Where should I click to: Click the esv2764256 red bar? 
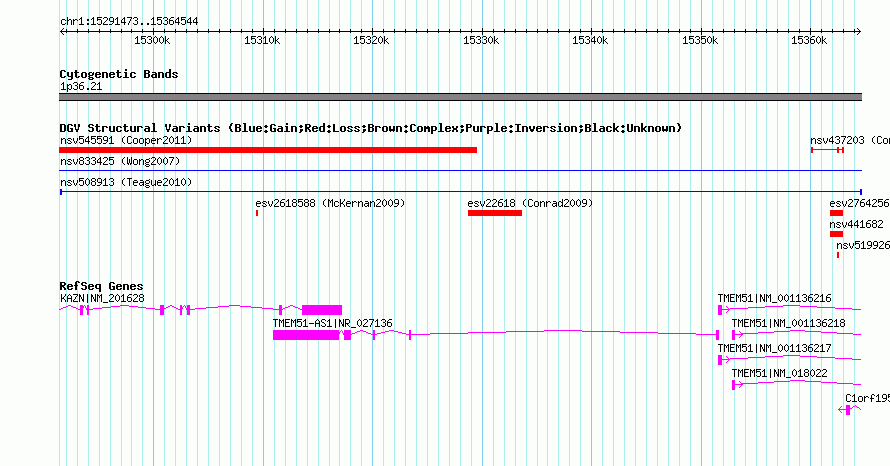pos(837,213)
